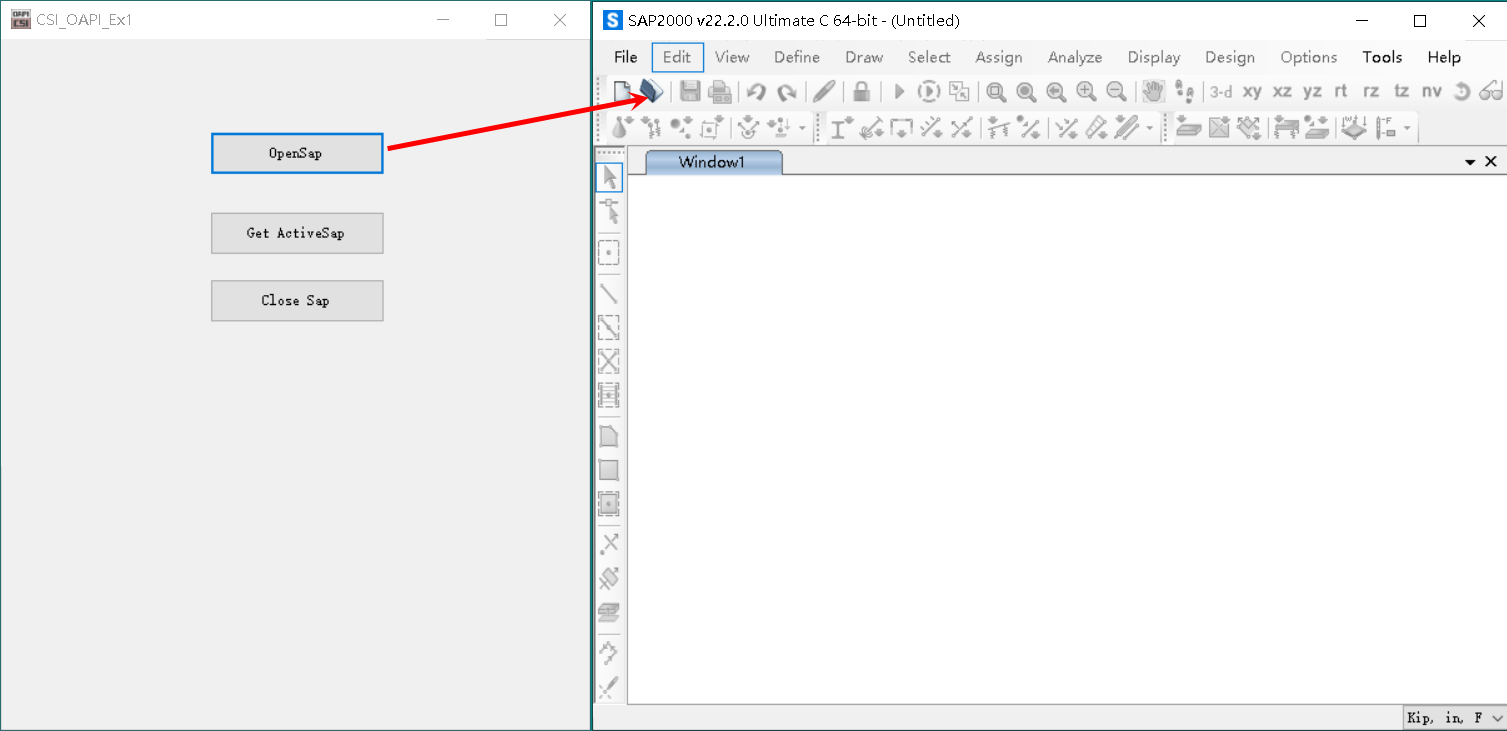The width and height of the screenshot is (1507, 731).
Task: Select the Draw Poly Area tool
Action: [609, 436]
